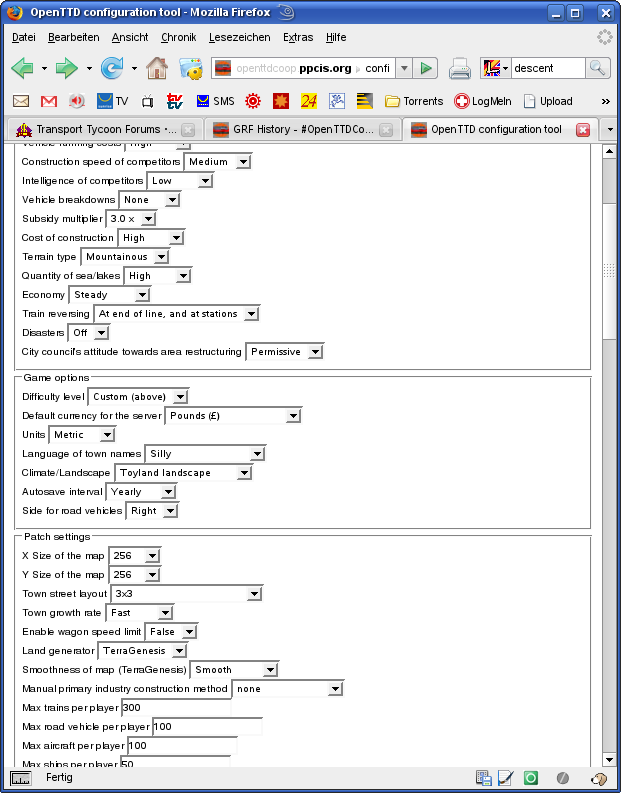Open Construction speed of competitors dropdown
621x793 pixels.
[x=217, y=162]
